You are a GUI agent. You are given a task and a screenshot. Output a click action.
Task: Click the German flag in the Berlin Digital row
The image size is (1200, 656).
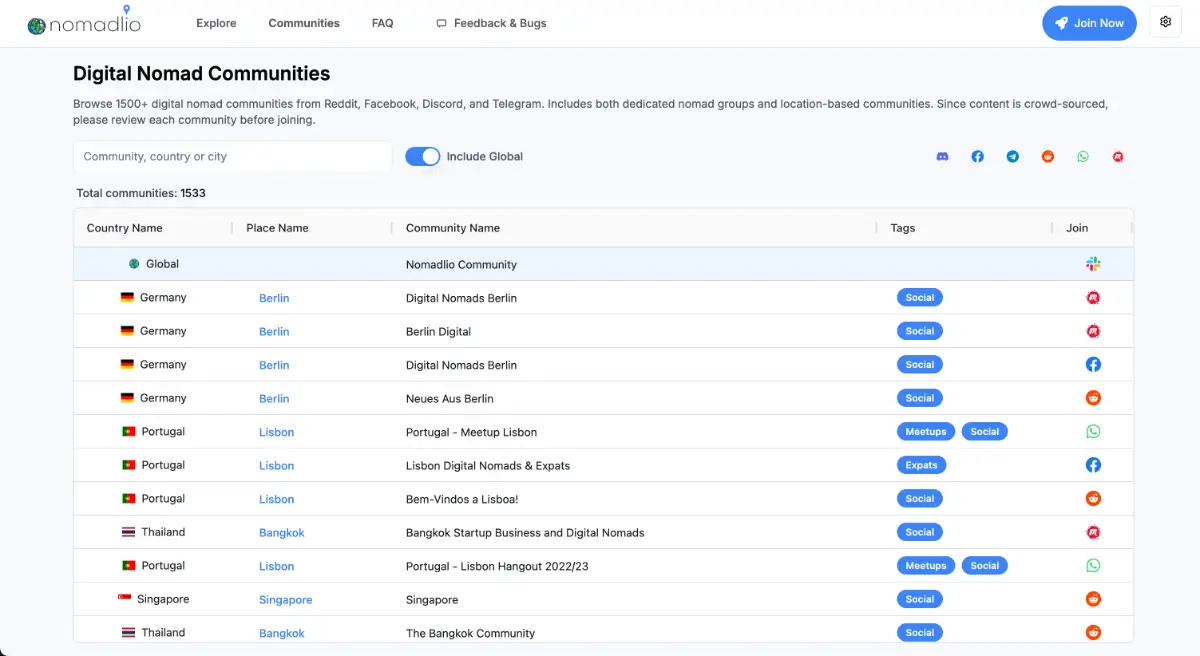127,331
